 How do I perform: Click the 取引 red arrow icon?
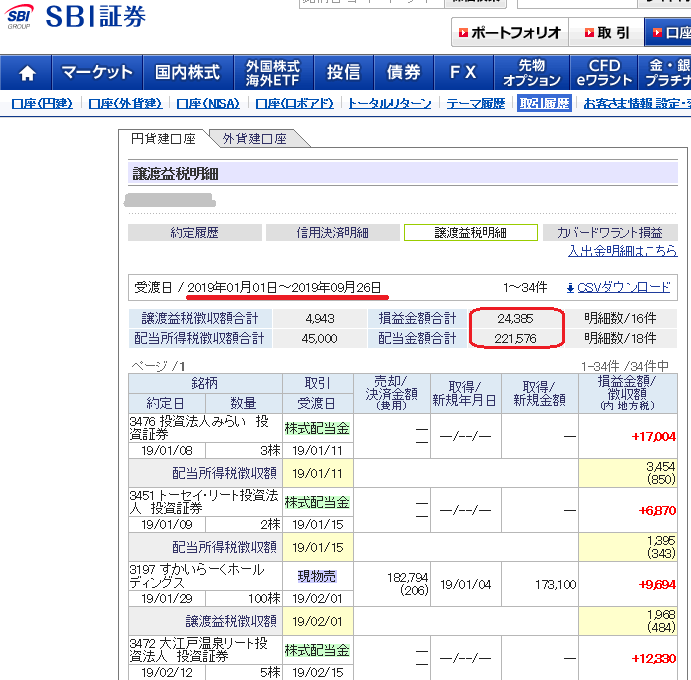(x=589, y=33)
